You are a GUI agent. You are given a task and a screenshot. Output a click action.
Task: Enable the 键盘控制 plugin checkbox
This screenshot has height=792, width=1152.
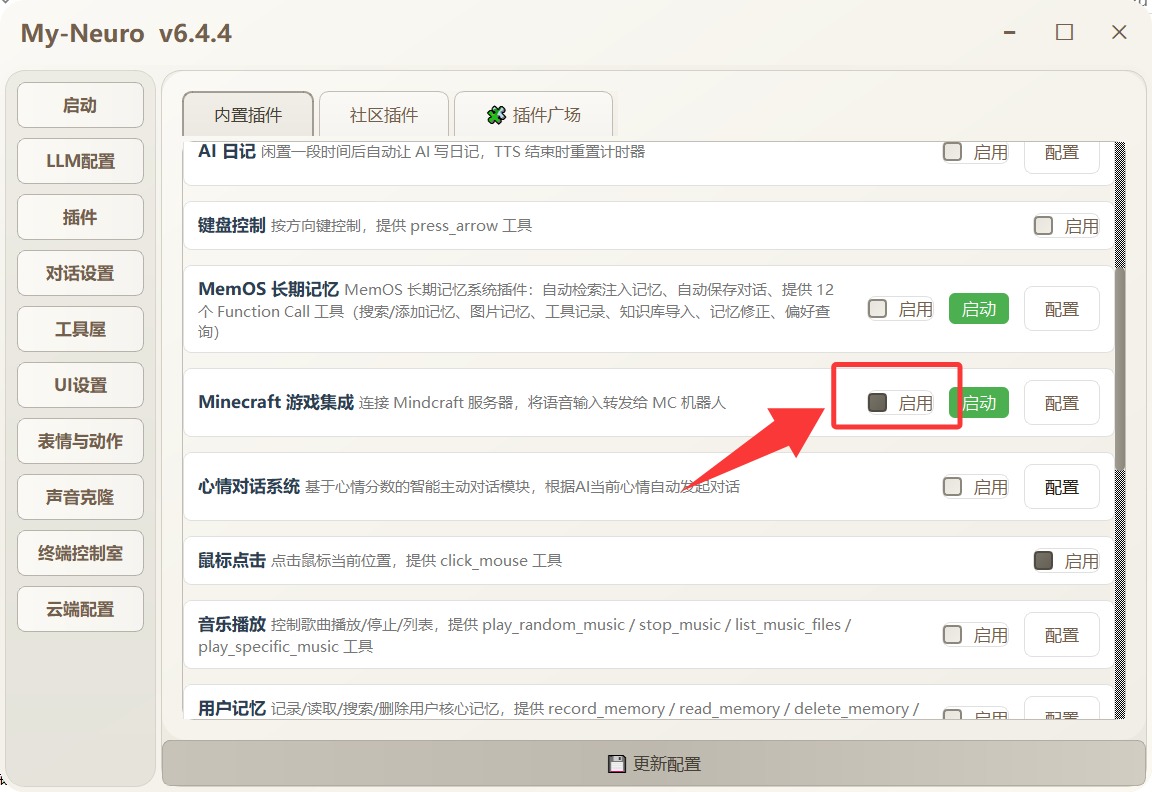[1044, 226]
